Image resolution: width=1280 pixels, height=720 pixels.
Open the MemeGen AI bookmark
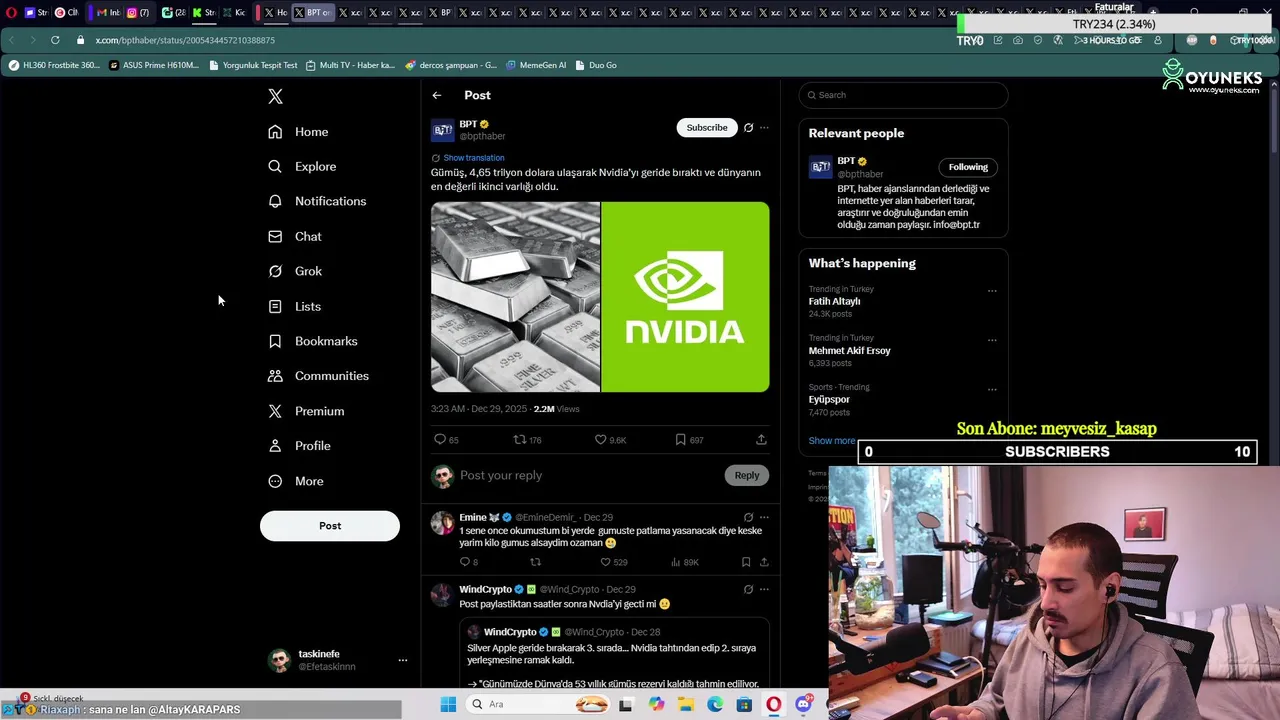pyautogui.click(x=535, y=65)
